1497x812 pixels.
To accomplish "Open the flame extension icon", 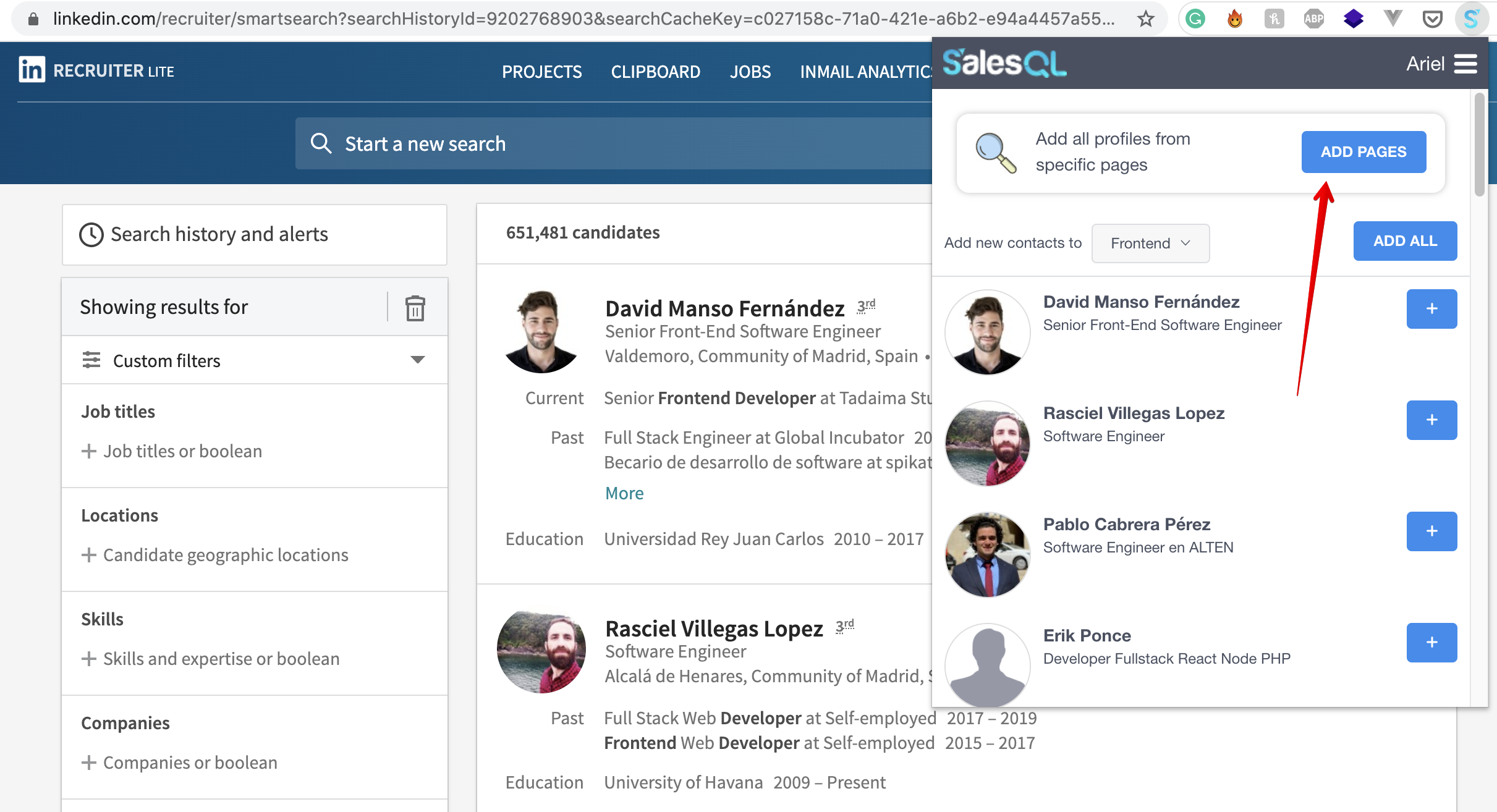I will 1235,19.
